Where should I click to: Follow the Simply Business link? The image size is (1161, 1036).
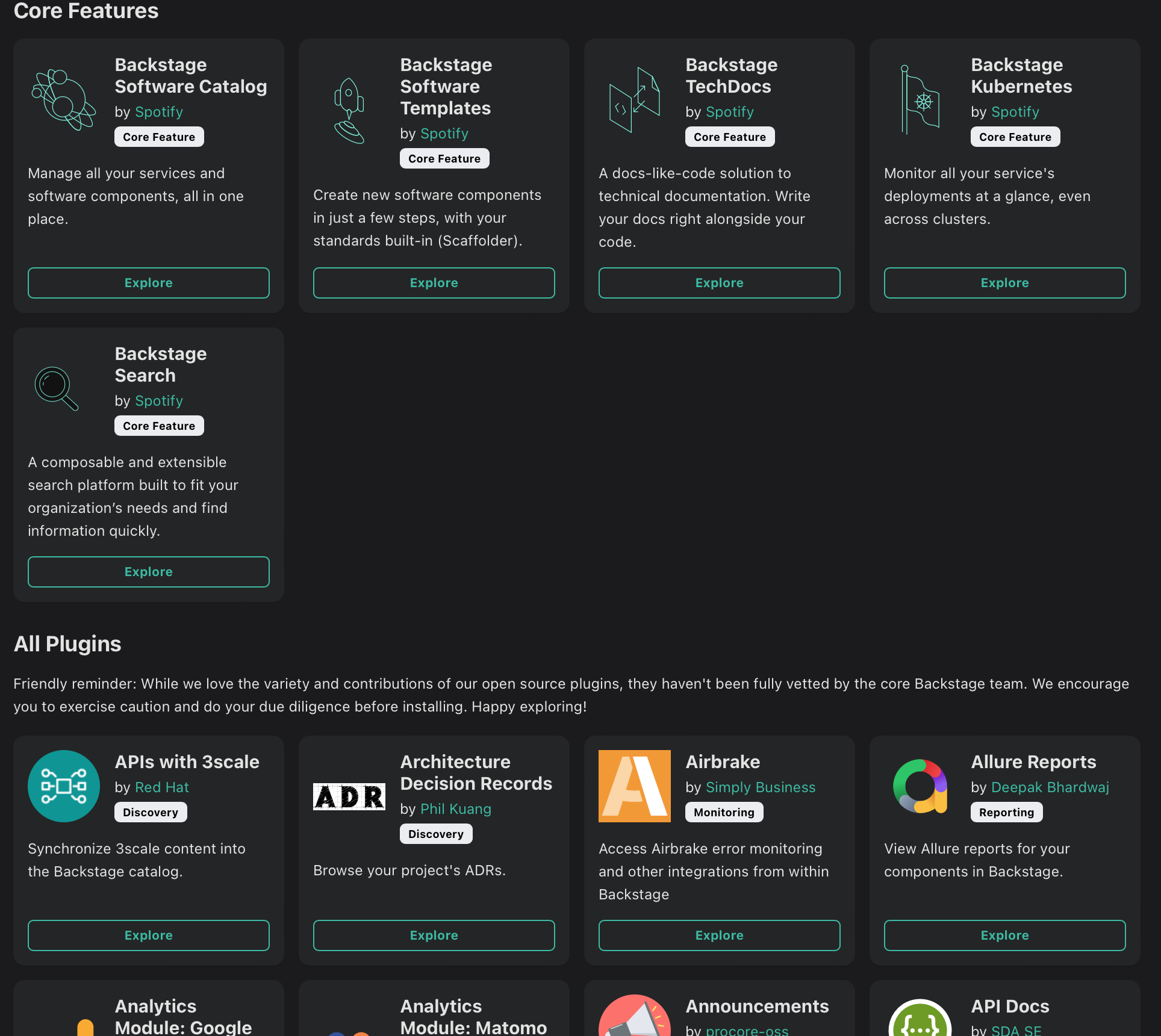click(760, 787)
